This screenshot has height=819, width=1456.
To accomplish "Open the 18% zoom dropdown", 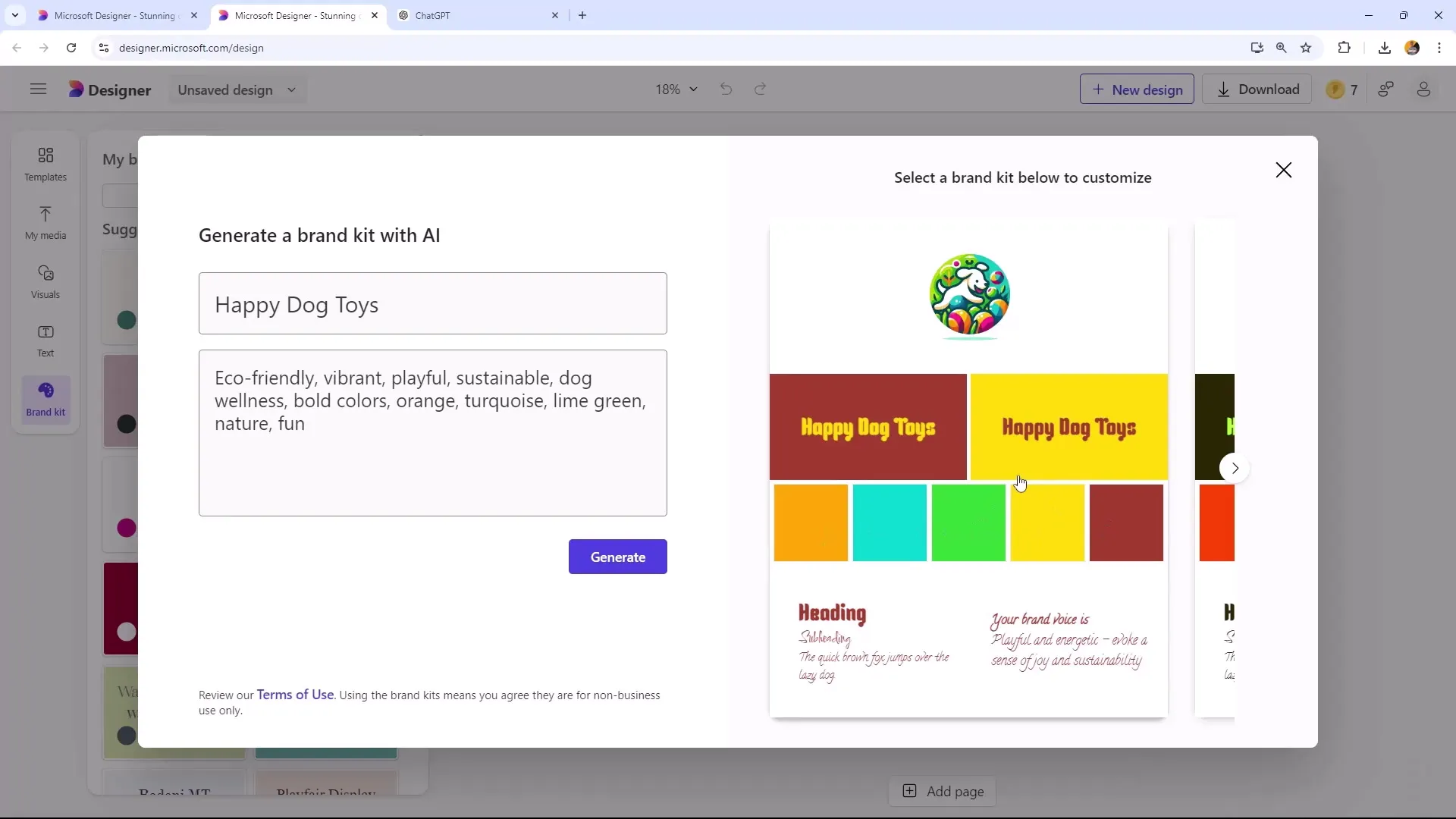I will click(x=676, y=89).
